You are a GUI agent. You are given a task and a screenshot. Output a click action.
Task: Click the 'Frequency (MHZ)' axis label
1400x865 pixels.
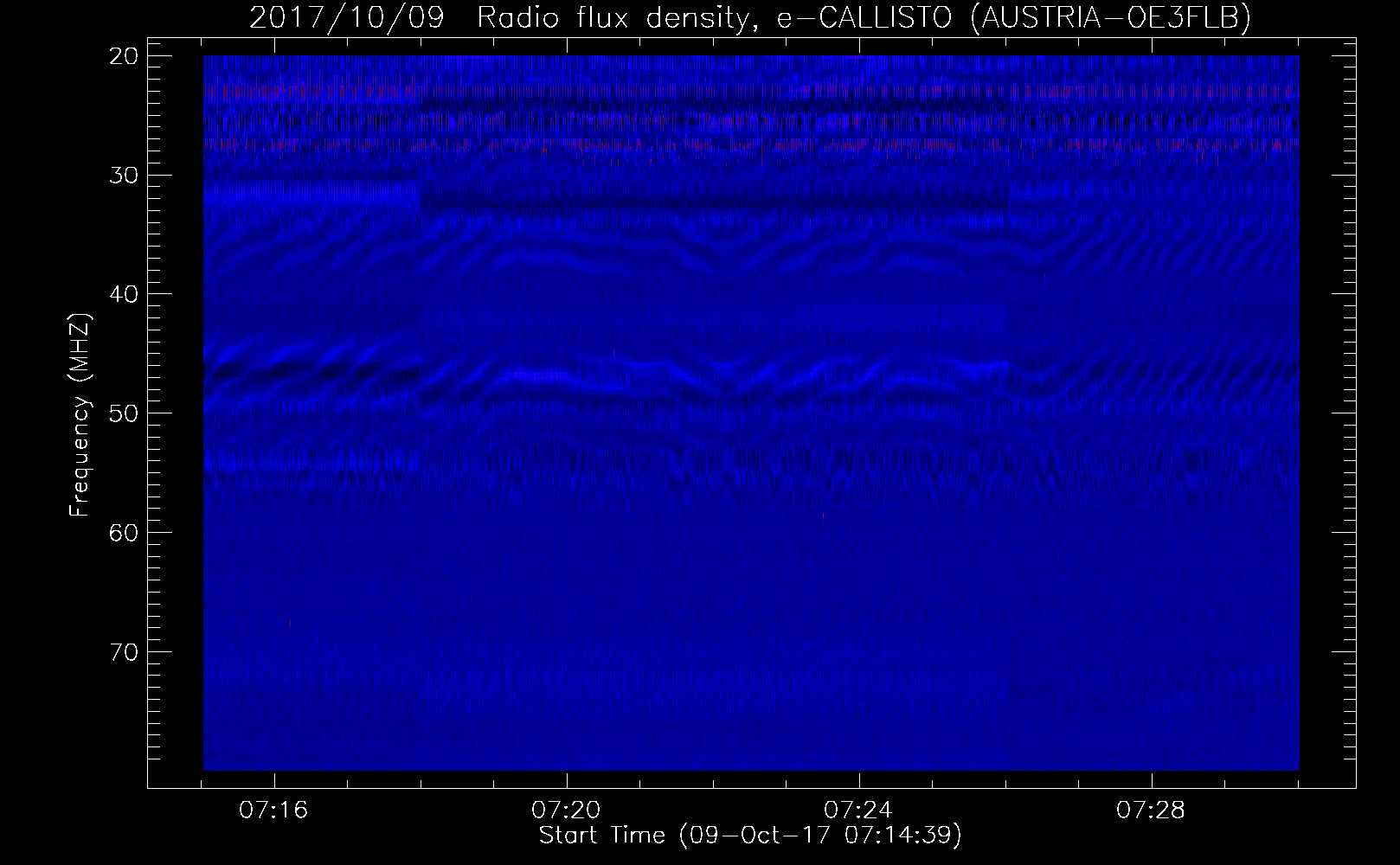pos(80,414)
